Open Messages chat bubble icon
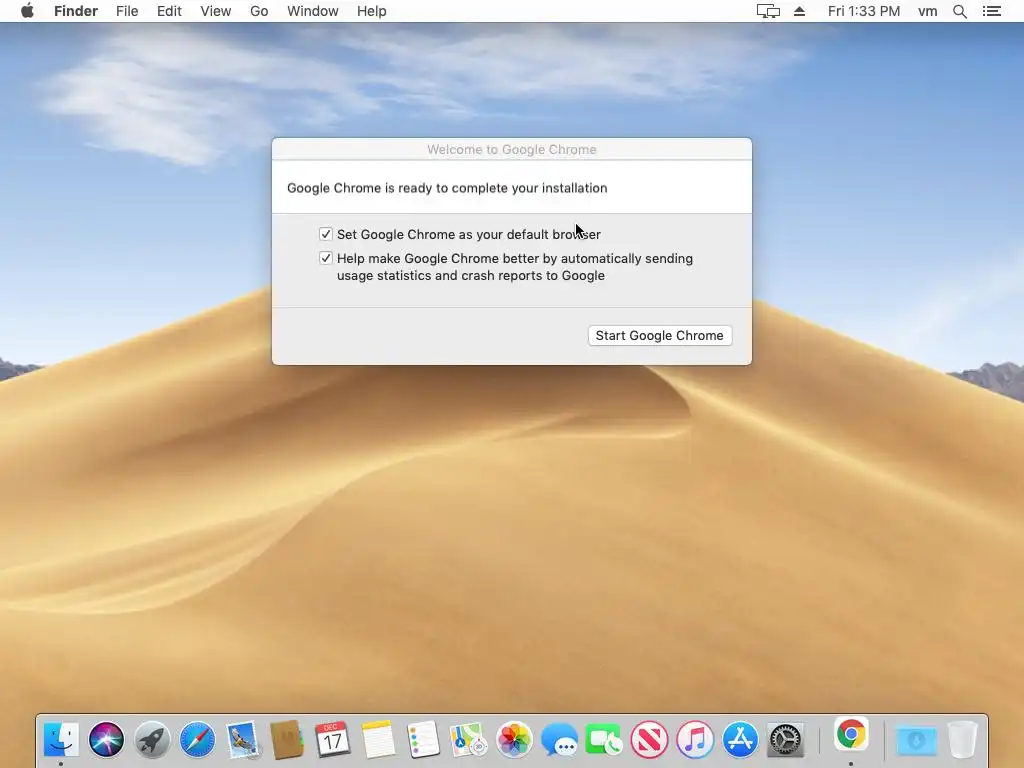Screen dimensions: 1024x768 [559, 740]
